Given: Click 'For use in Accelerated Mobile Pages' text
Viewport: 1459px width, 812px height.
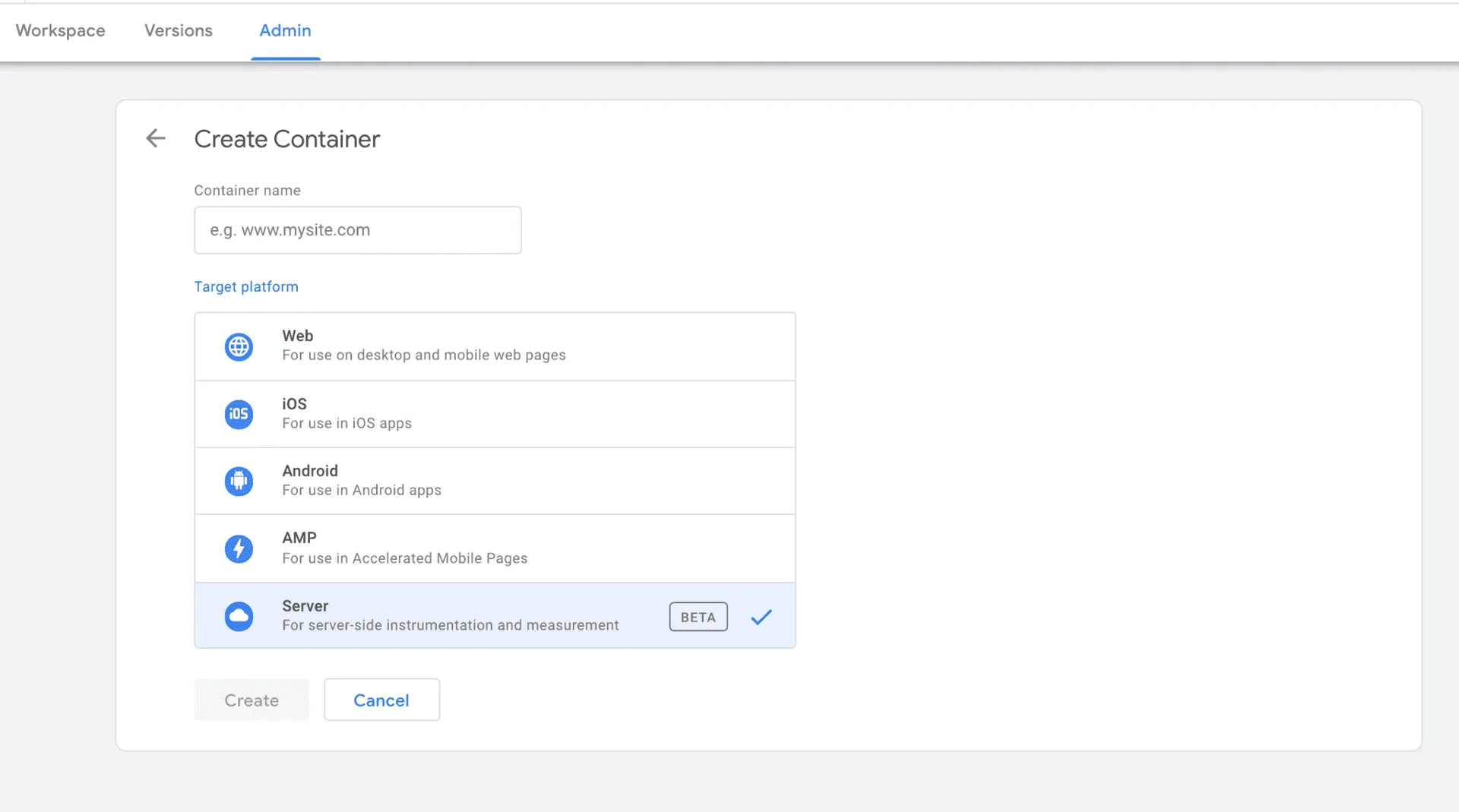Looking at the screenshot, I should 405,558.
